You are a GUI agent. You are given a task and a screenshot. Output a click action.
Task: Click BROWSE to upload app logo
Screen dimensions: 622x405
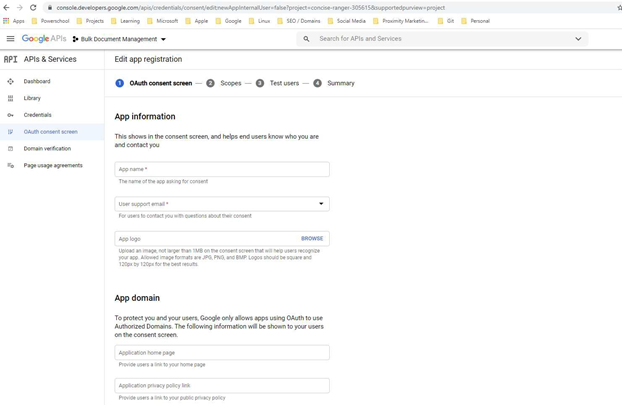312,239
